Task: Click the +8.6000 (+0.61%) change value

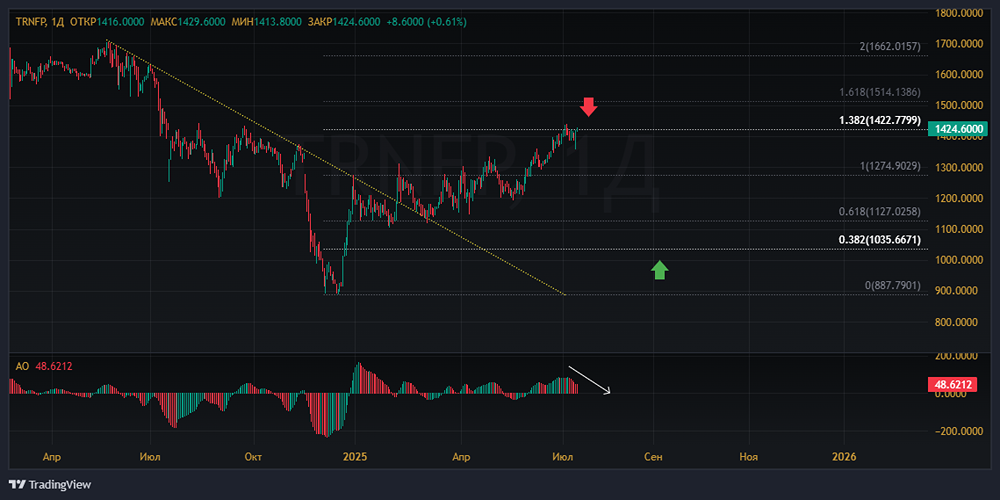Action: tap(426, 22)
